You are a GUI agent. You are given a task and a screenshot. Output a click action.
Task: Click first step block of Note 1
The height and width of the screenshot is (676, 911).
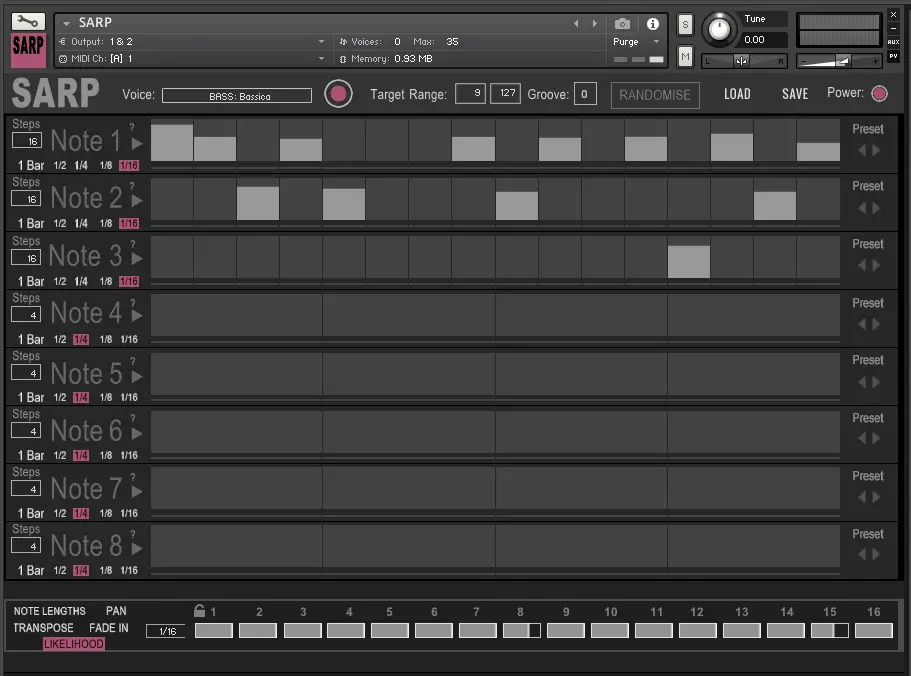[x=172, y=142]
